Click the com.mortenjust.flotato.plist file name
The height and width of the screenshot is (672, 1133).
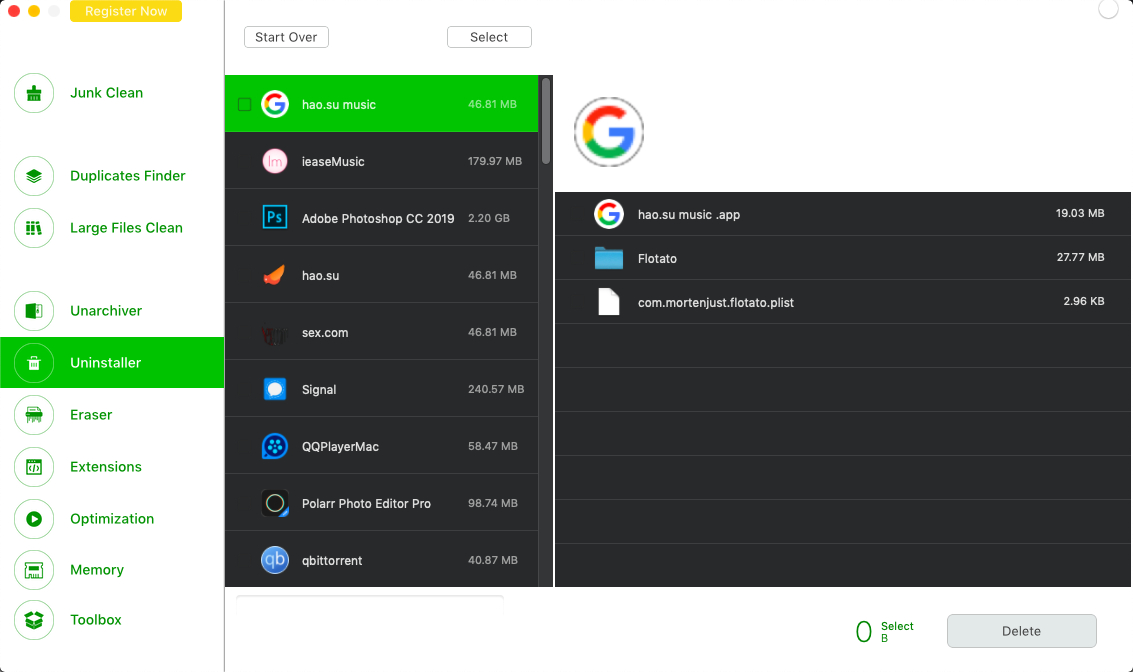point(715,303)
